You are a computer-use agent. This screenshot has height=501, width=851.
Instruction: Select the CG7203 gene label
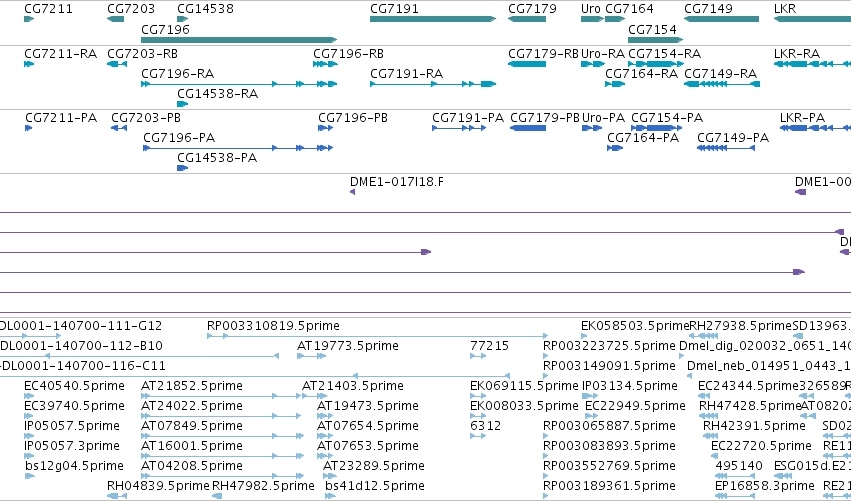131,9
